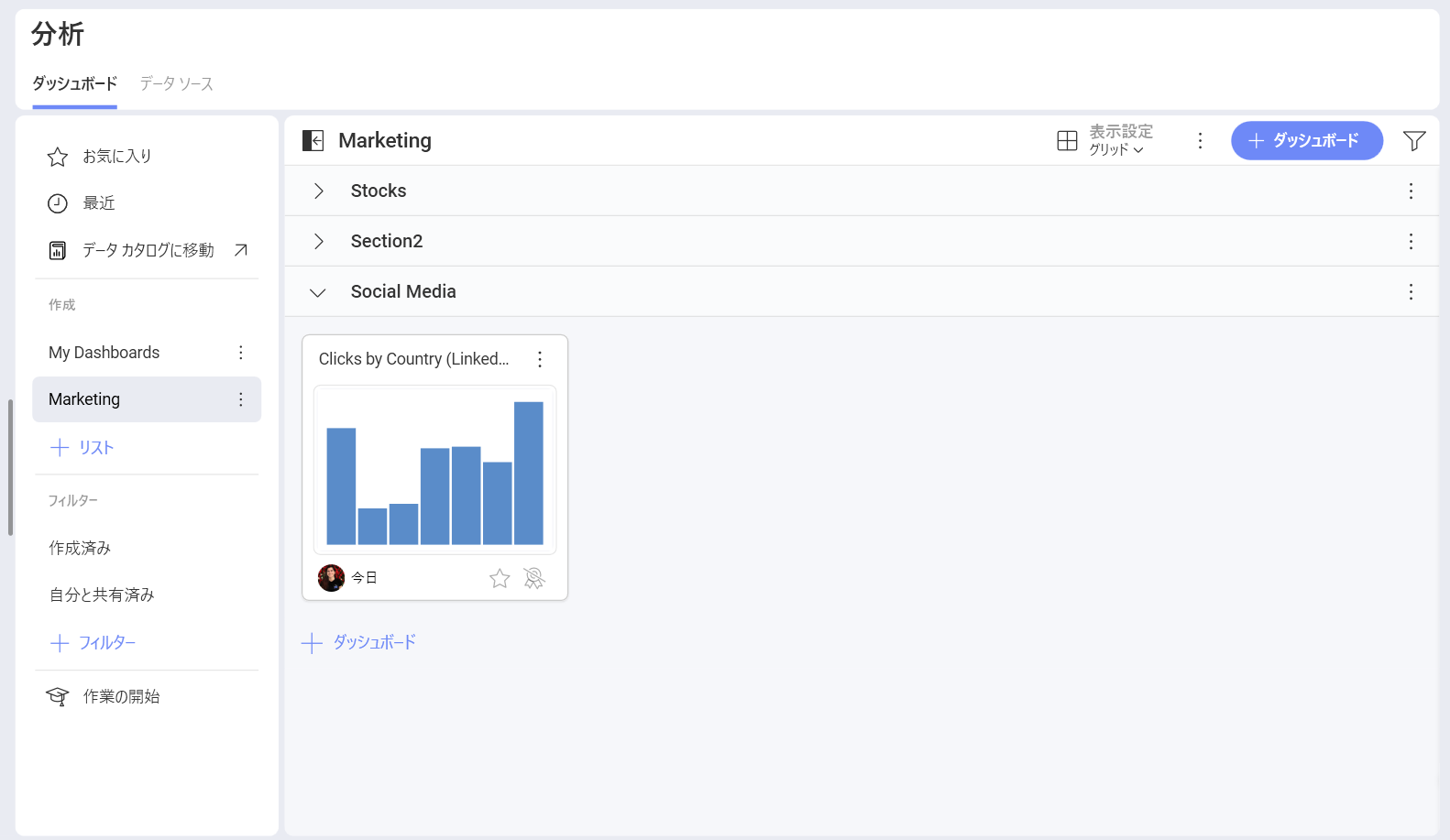
Task: Add a new リスト in sidebar
Action: click(82, 447)
